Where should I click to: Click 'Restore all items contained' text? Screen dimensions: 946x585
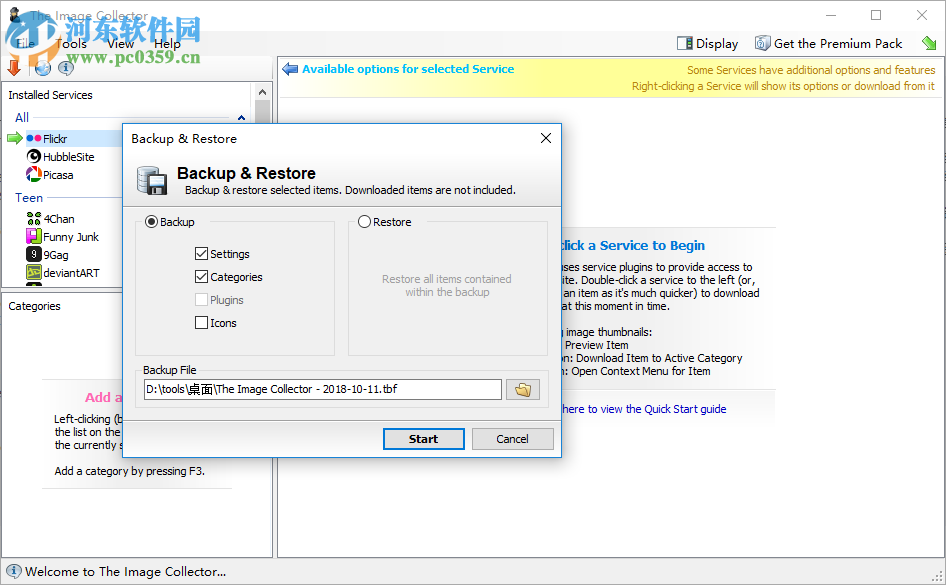pyautogui.click(x=446, y=279)
